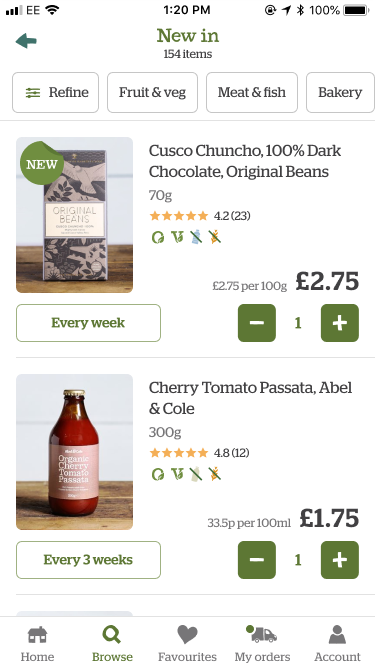Tap the Browse search tab

(112, 643)
